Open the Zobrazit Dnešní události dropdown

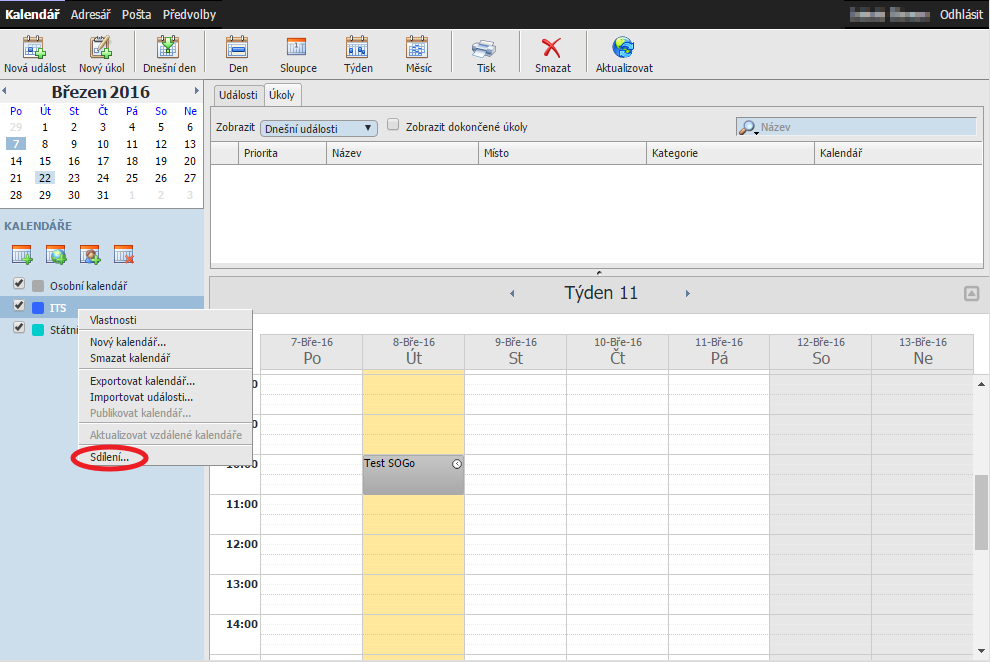coord(319,128)
